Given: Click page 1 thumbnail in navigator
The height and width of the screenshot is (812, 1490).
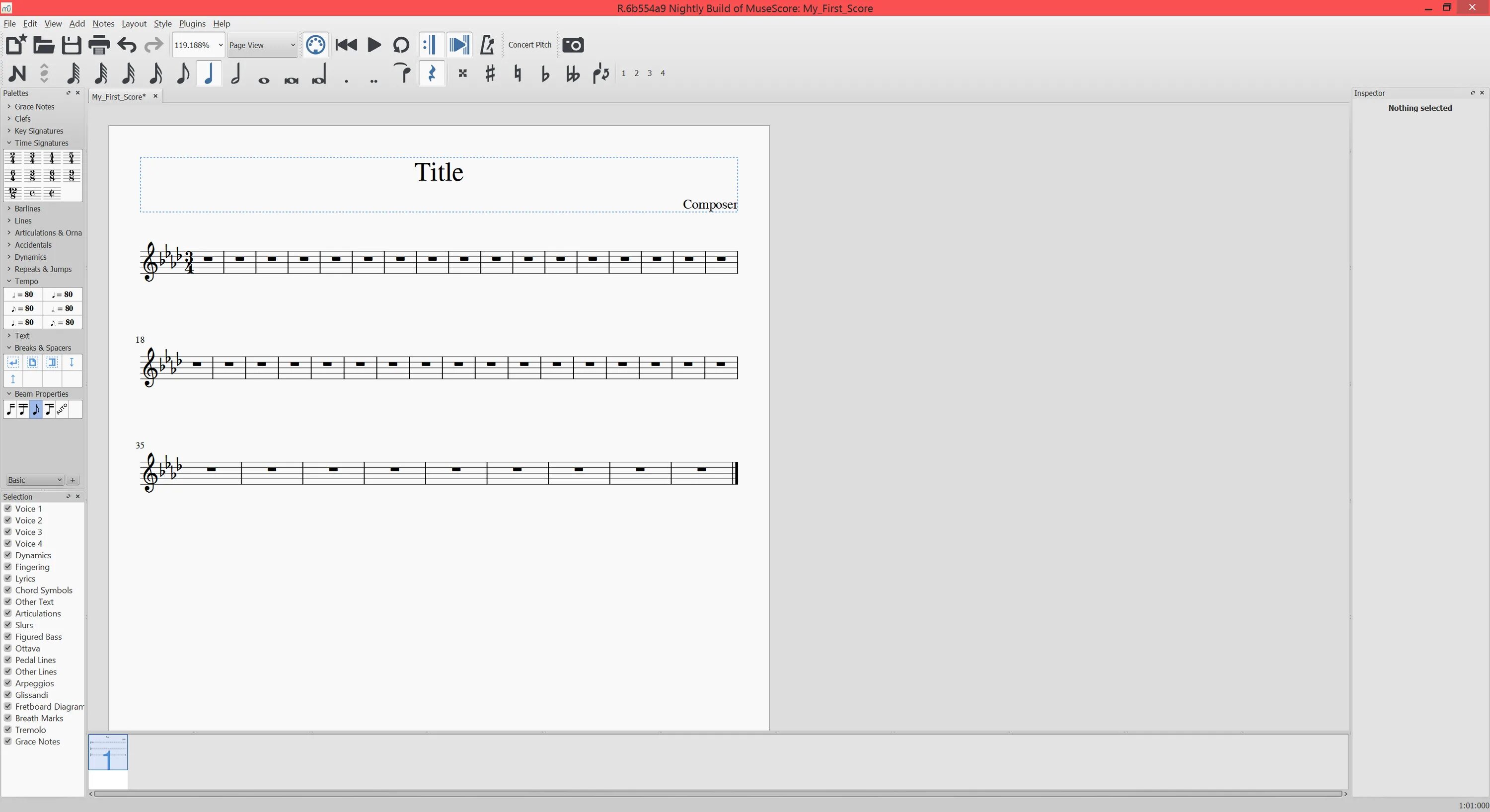Looking at the screenshot, I should click(108, 752).
